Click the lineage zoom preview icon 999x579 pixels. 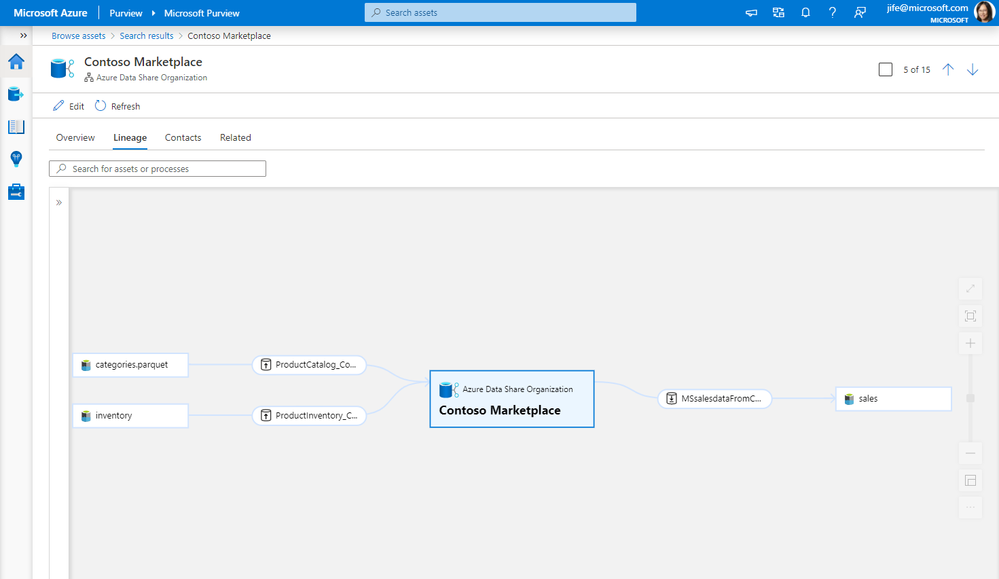[x=970, y=480]
